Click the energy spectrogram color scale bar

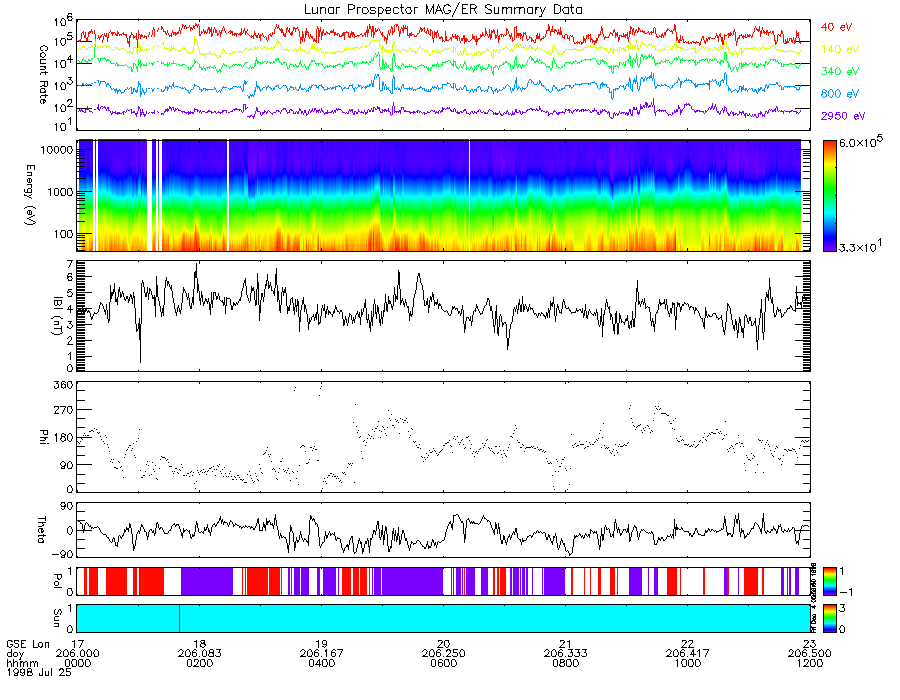tap(829, 196)
